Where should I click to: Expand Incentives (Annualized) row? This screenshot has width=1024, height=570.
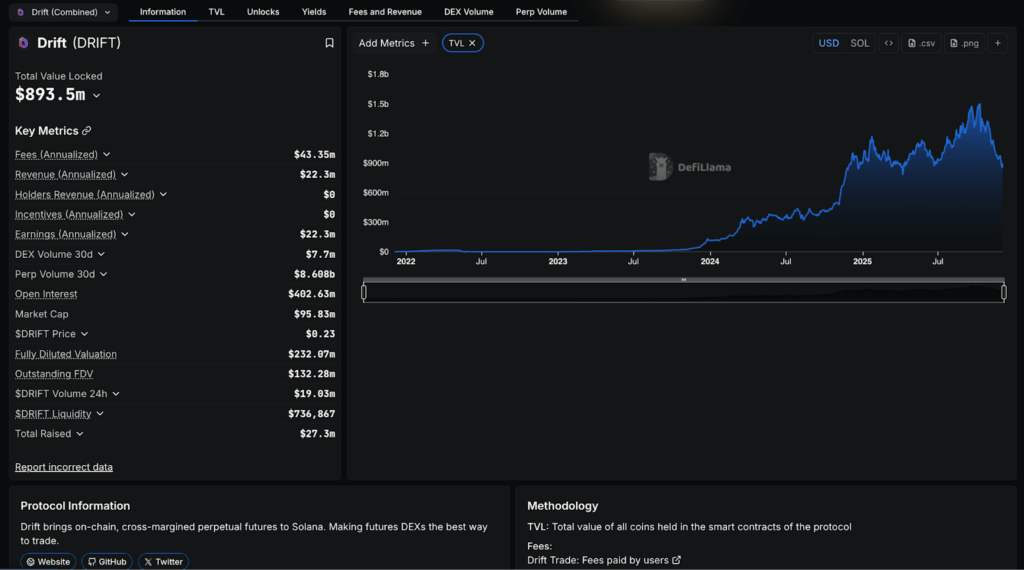pyautogui.click(x=132, y=214)
